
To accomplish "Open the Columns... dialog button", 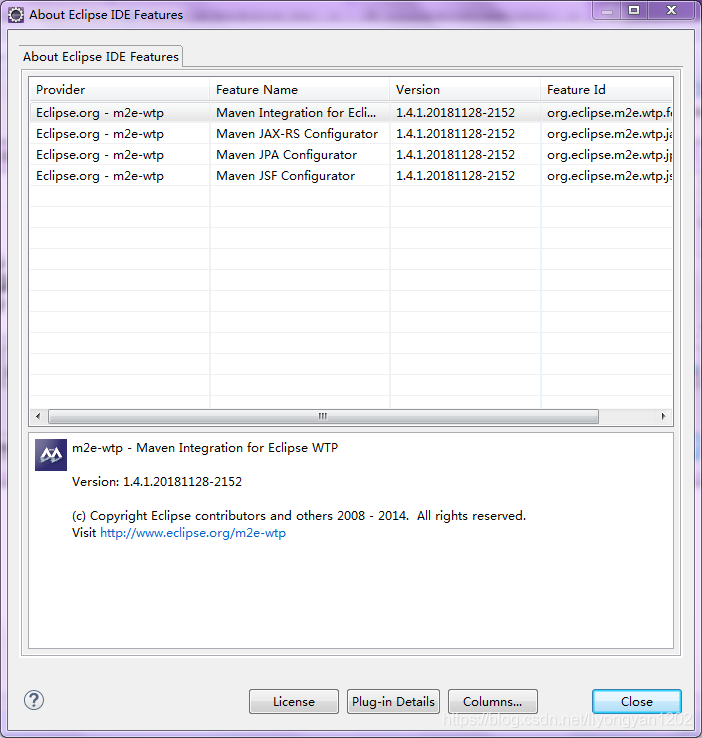I will click(493, 701).
